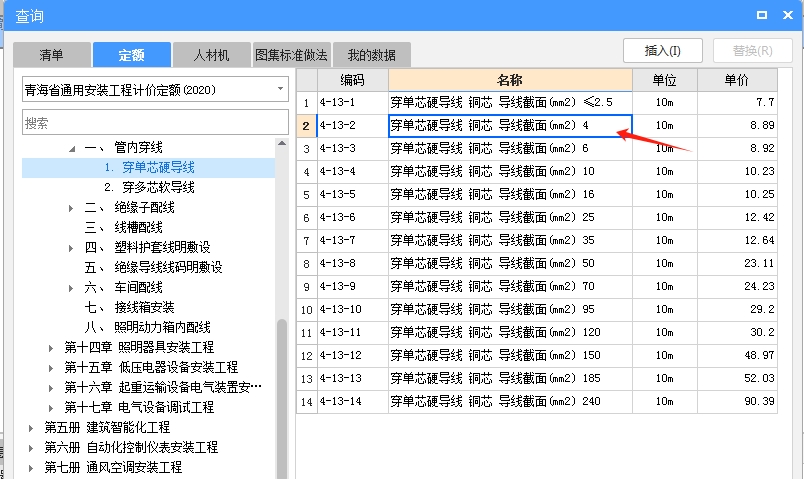
Task: Expand the 二、绝缘子配线 node
Action: [71, 208]
